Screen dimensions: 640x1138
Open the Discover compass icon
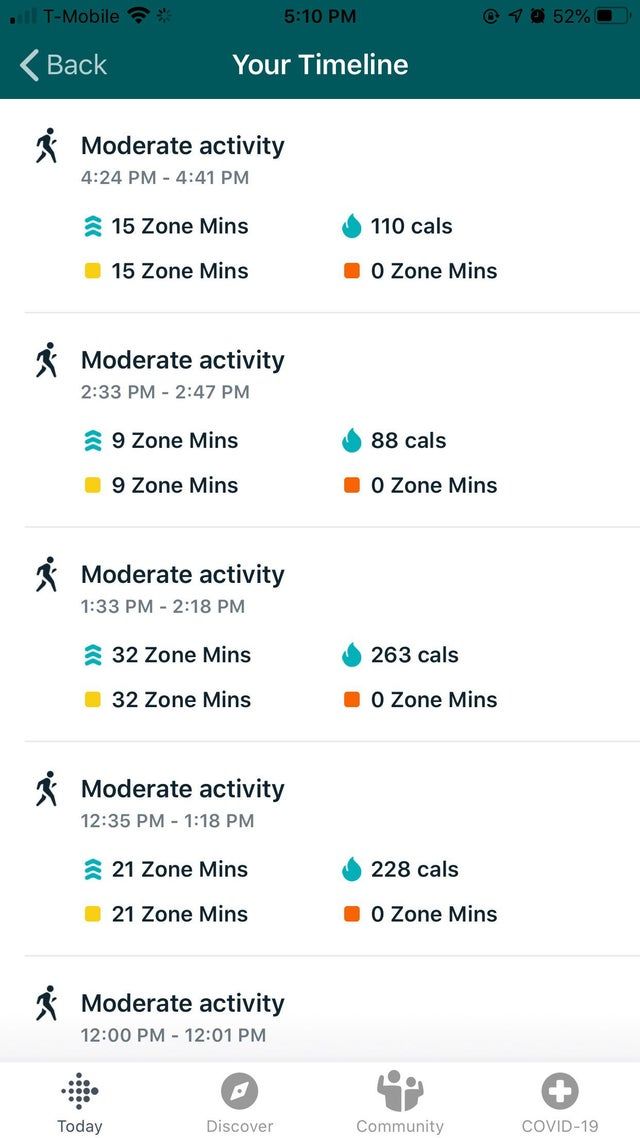tap(240, 1090)
